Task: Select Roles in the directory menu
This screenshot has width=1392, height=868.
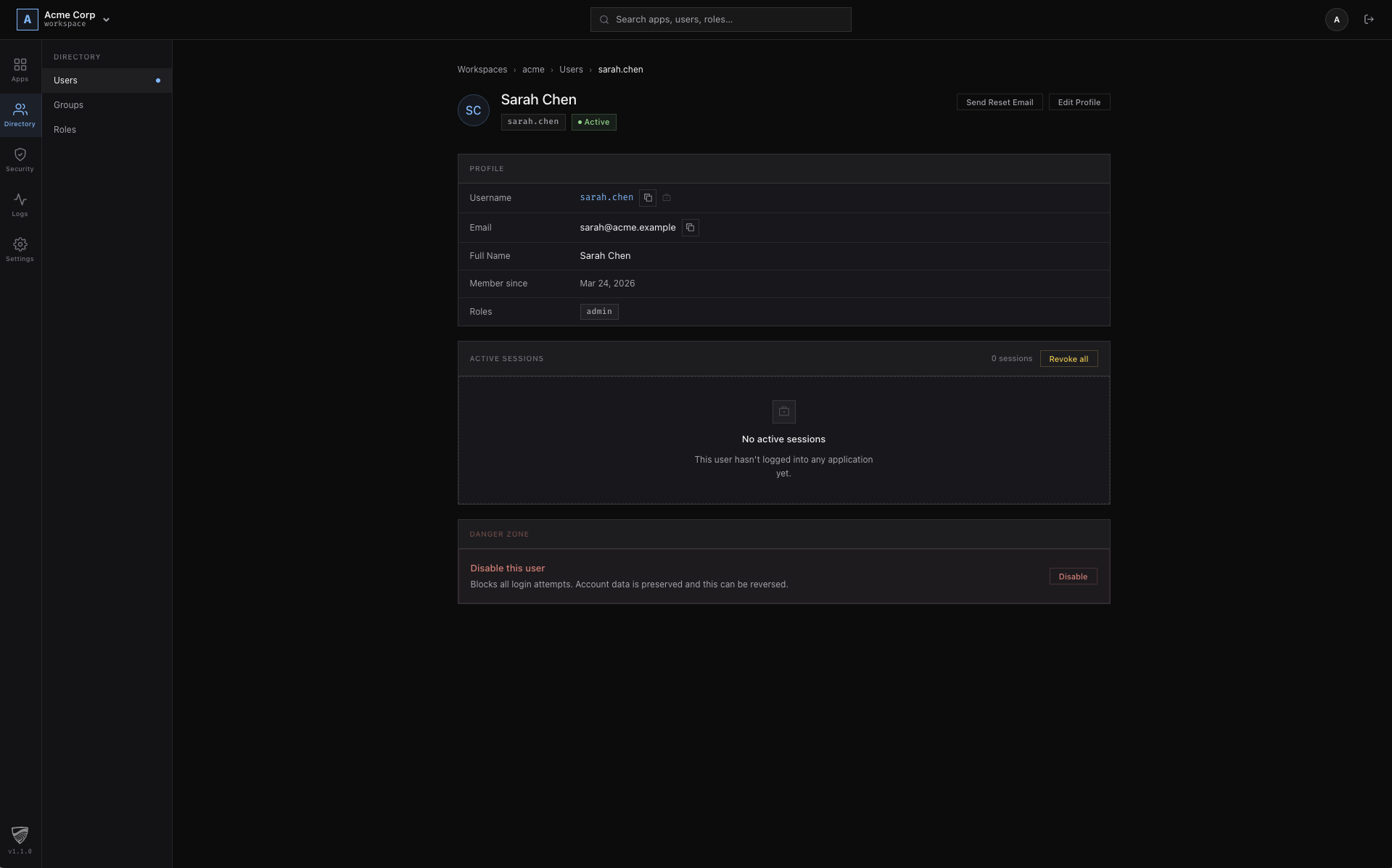Action: 65,130
